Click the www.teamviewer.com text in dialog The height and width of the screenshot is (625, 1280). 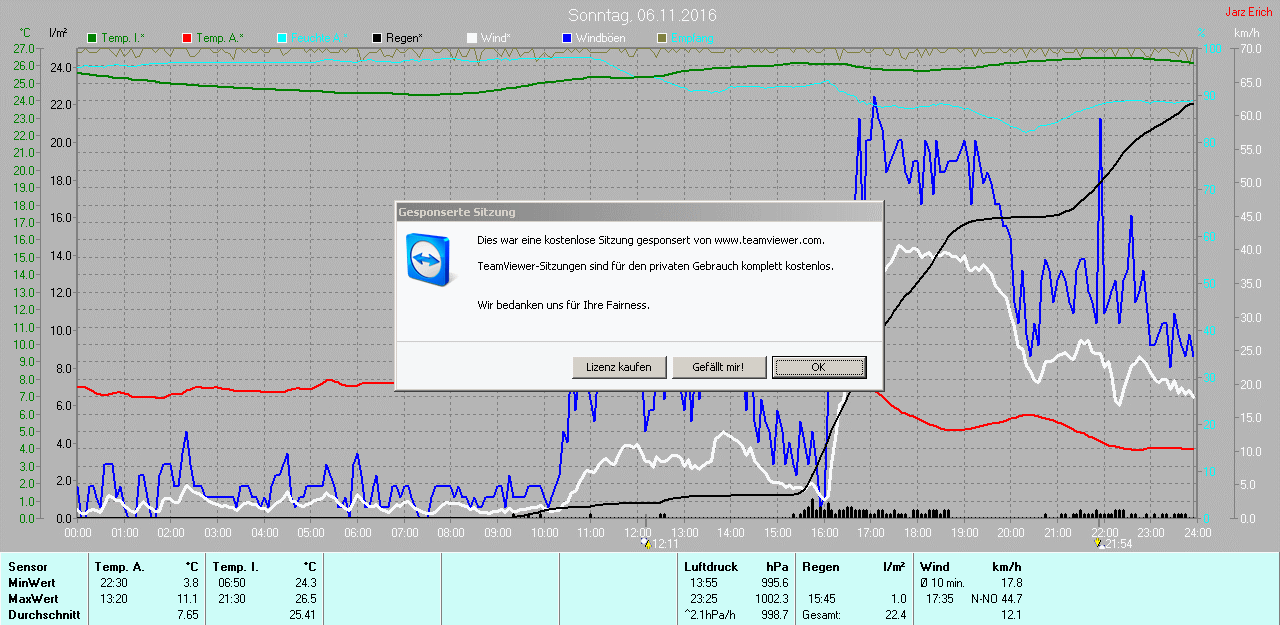coord(768,240)
